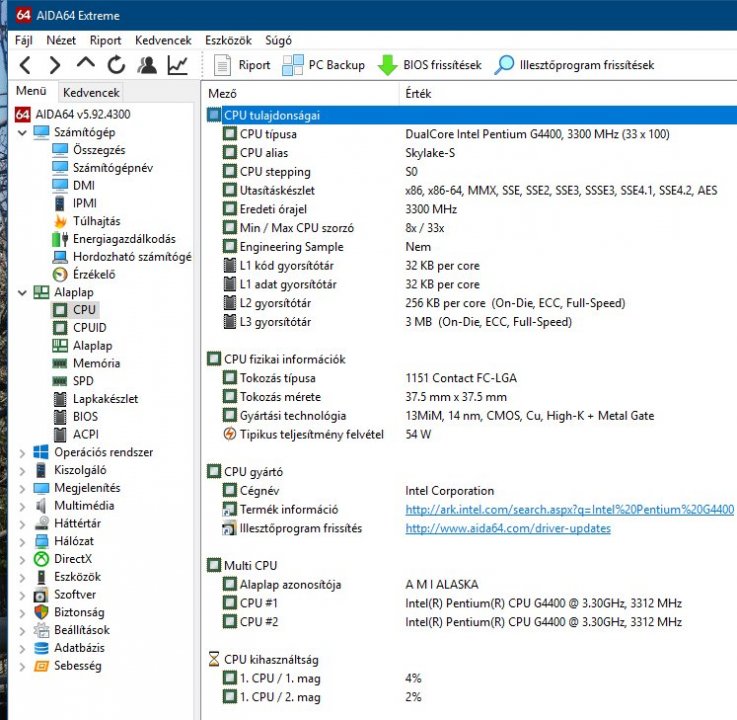
Task: Select the L3 gyorsítótár row
Action: pyautogui.click(x=471, y=322)
